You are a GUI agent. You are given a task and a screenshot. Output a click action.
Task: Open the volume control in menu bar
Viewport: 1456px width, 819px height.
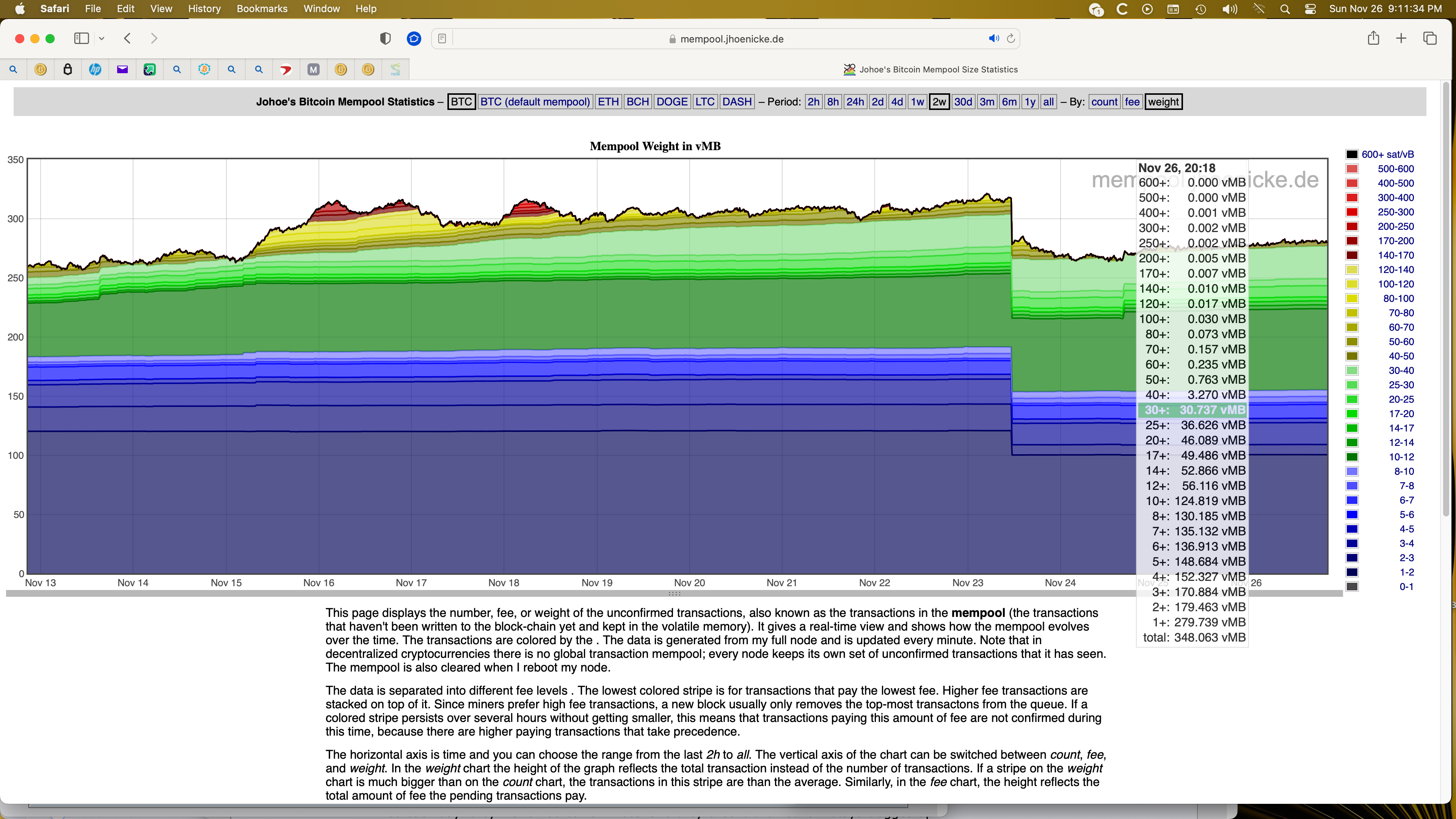click(1230, 8)
